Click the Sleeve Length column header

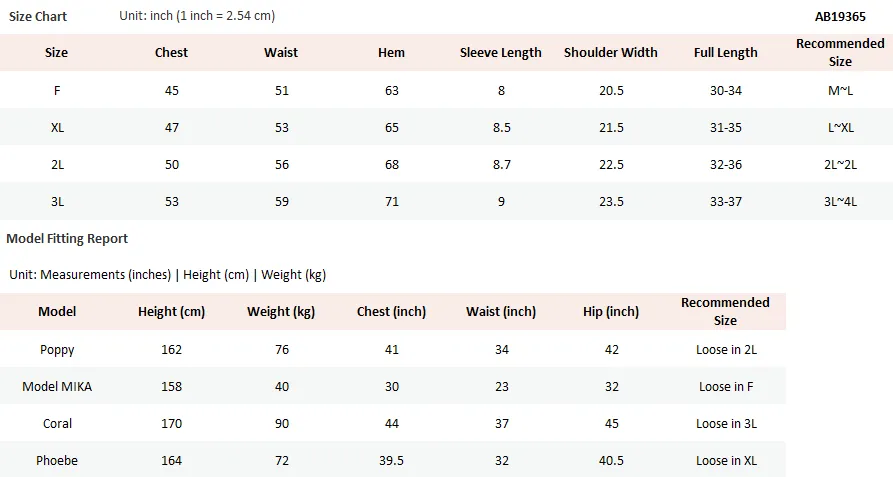pyautogui.click(x=501, y=53)
